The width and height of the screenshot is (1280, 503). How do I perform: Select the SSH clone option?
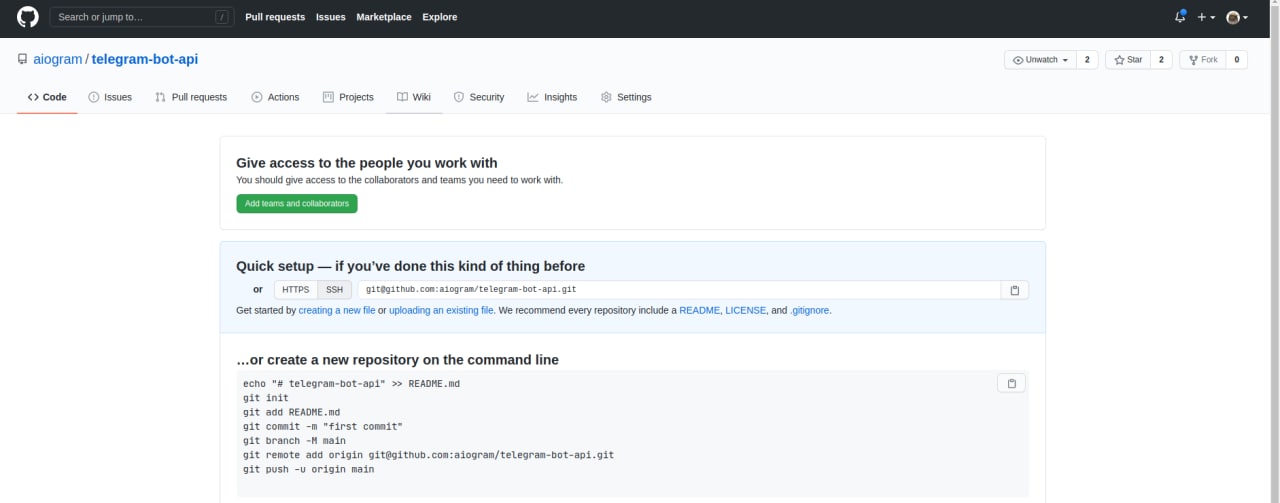334,290
